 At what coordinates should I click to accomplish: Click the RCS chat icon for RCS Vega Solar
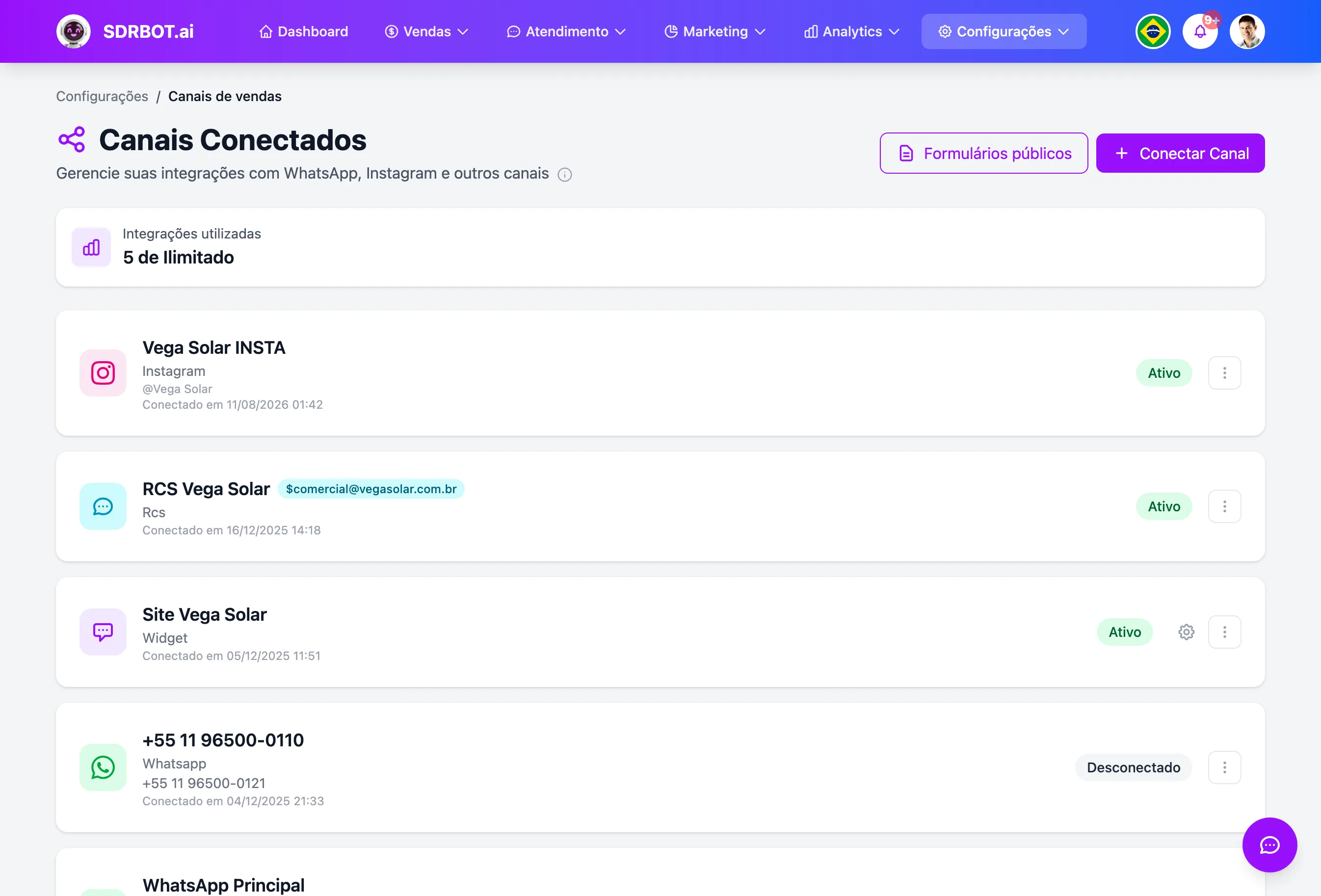click(103, 506)
